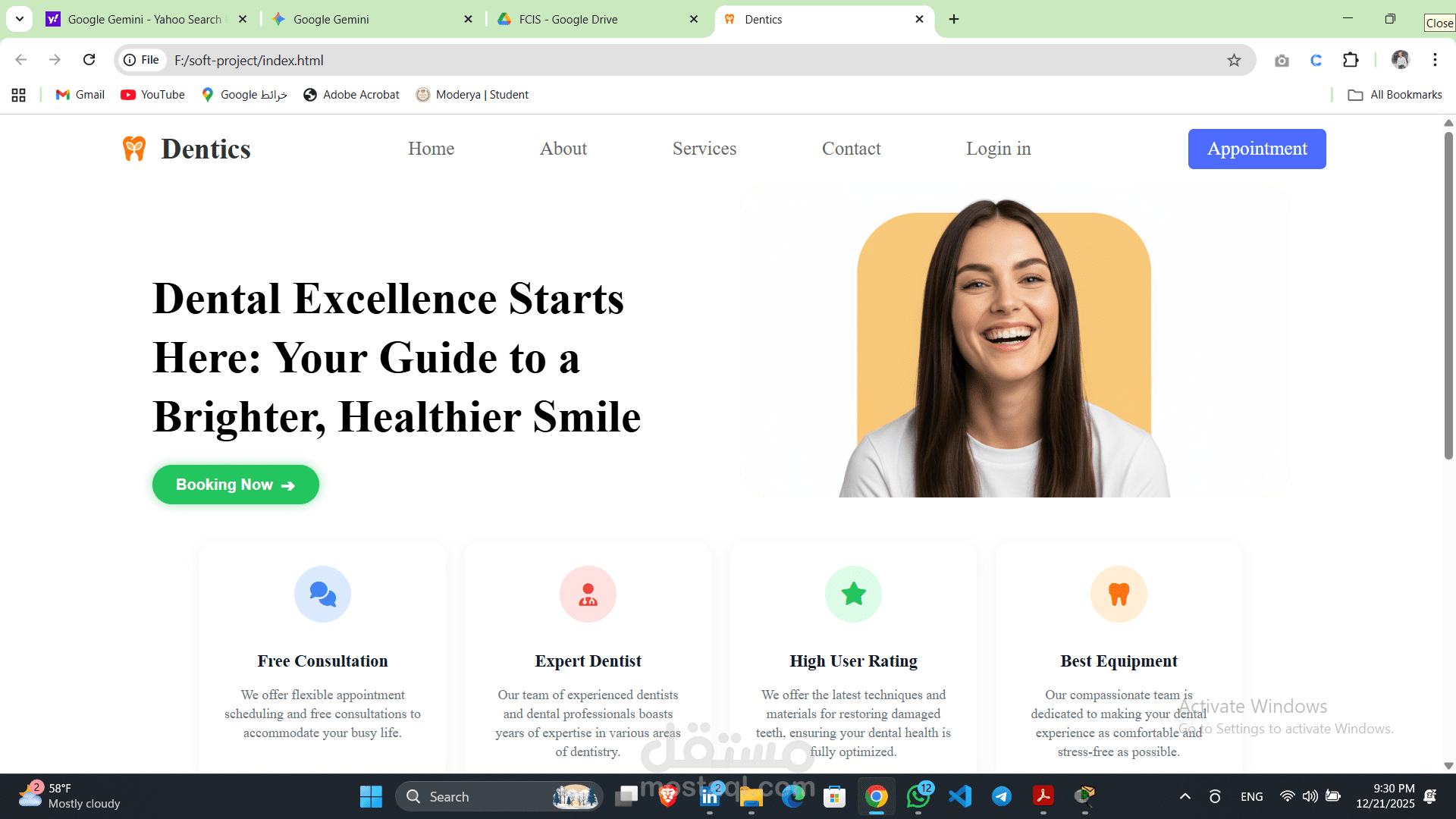Click the Dentics tooth logo
The height and width of the screenshot is (819, 1456).
click(x=134, y=149)
